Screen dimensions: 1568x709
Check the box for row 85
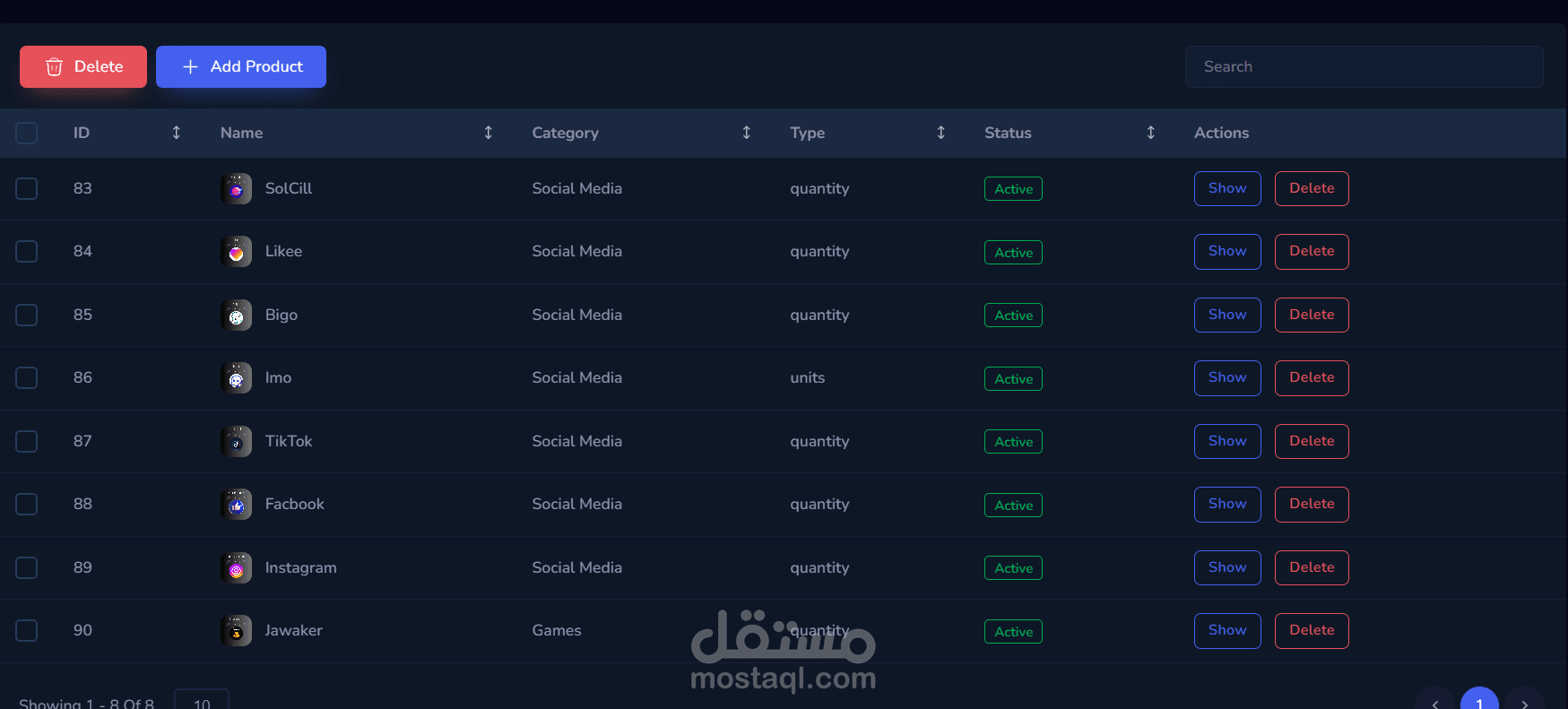click(x=27, y=316)
